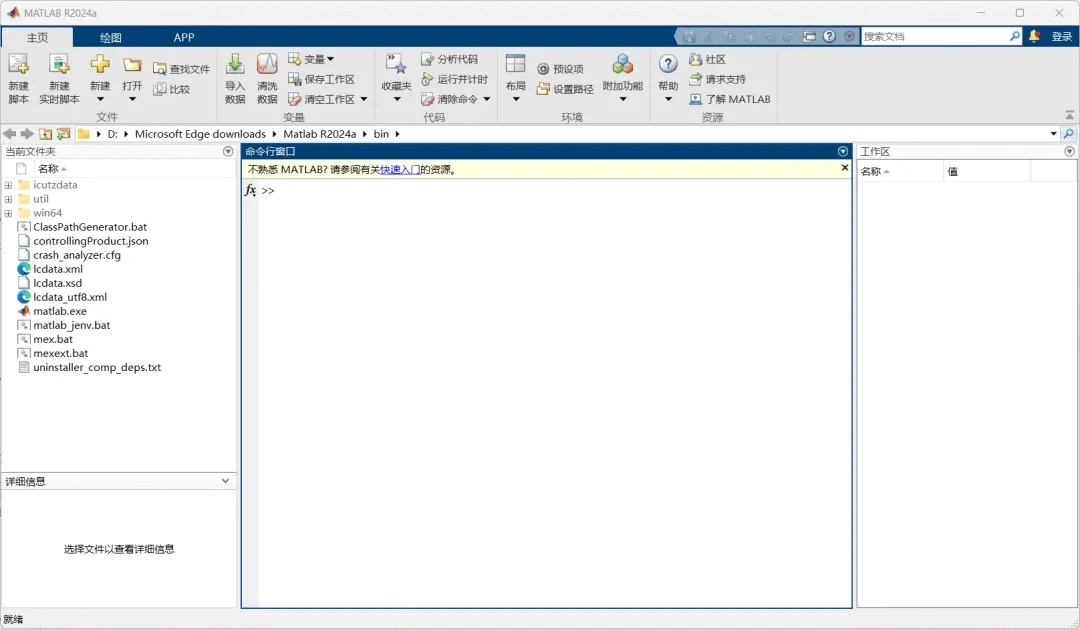Click the 布局 (Layout) icon

tap(515, 64)
